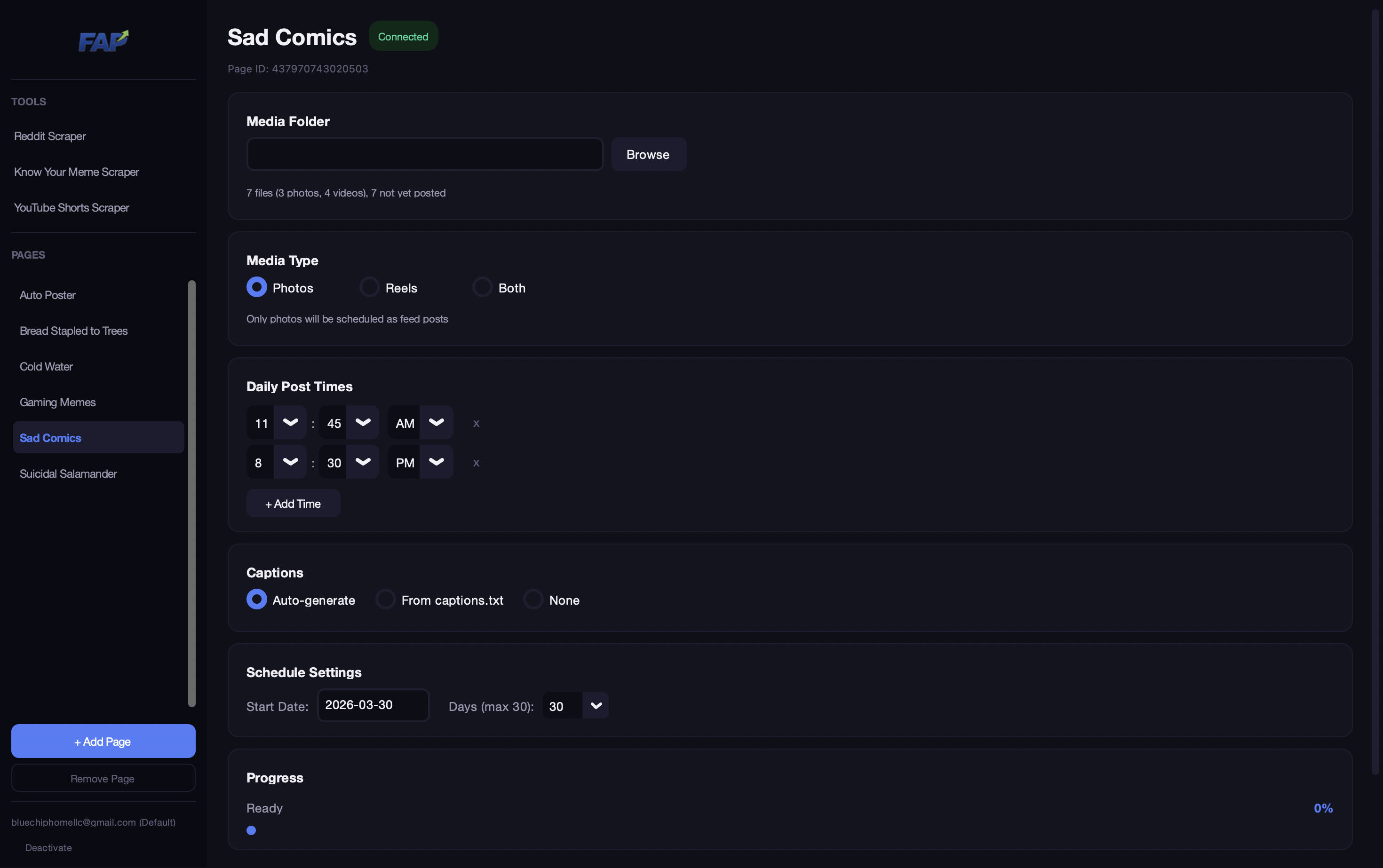
Task: Expand the AM/PM dropdown for first time
Action: (437, 423)
